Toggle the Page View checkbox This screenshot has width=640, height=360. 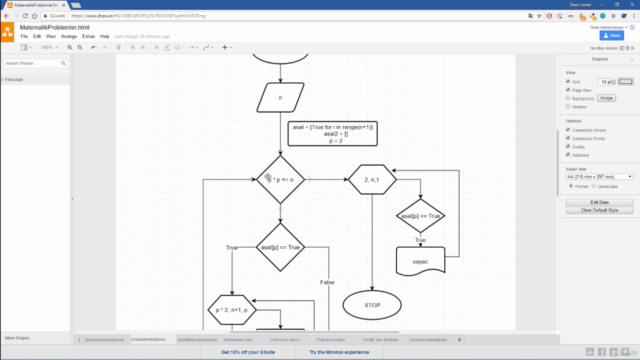(x=568, y=90)
